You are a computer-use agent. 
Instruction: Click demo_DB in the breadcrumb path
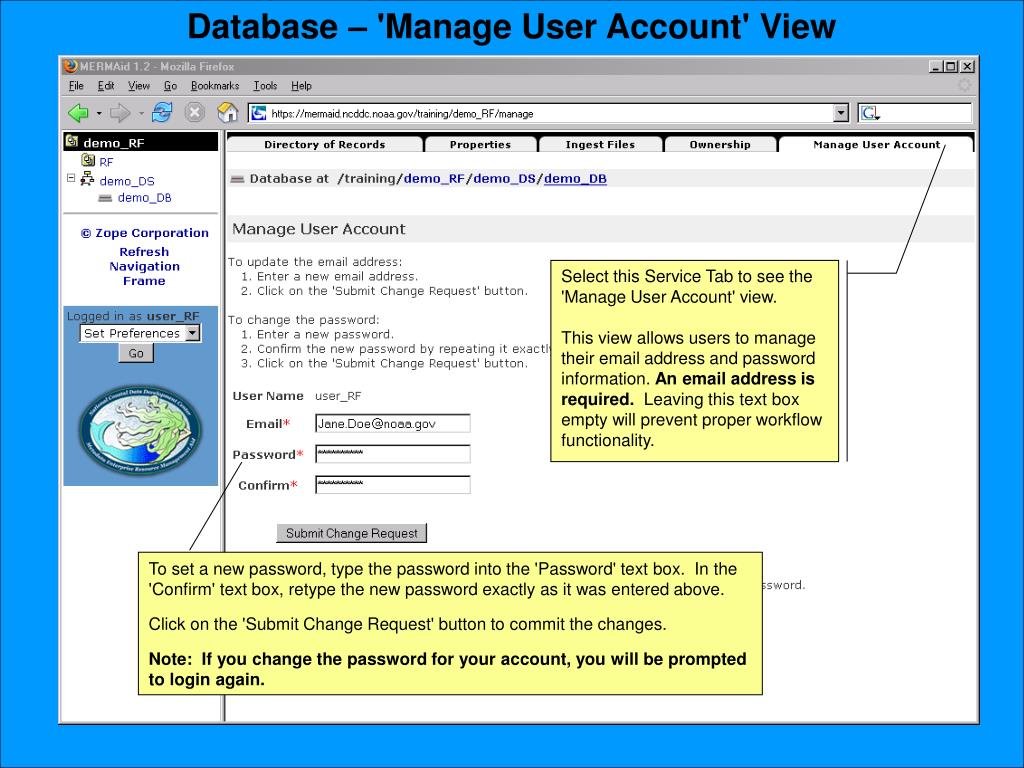click(575, 179)
